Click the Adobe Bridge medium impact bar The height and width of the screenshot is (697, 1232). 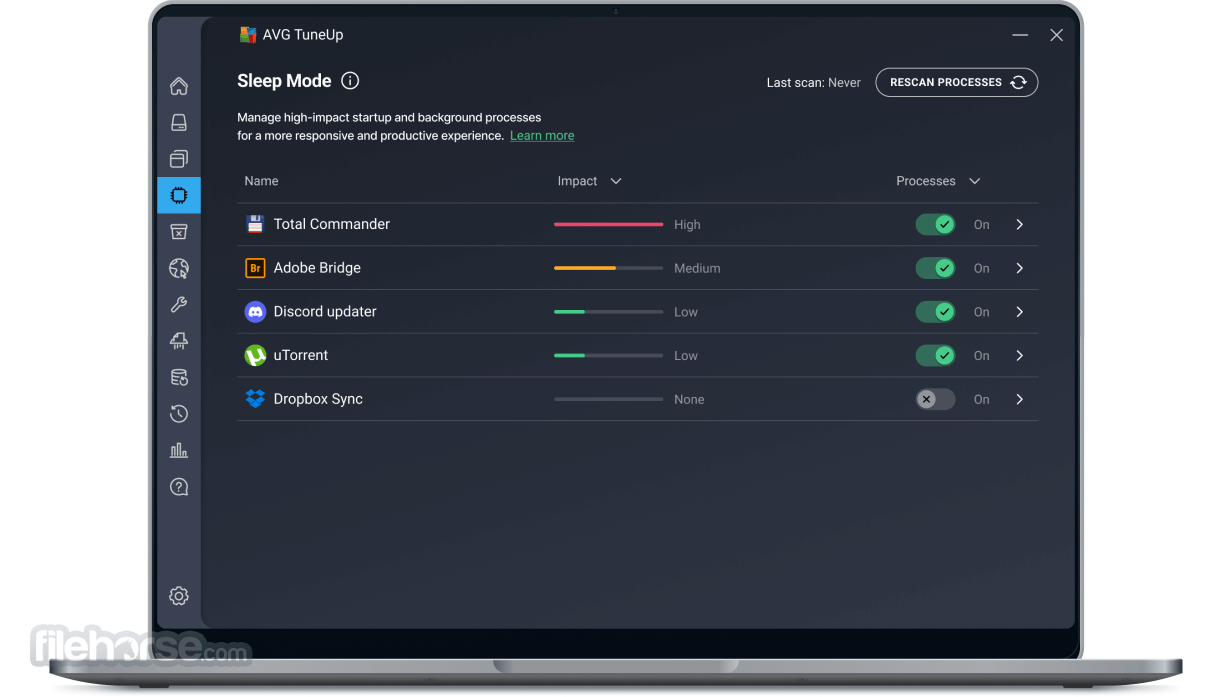tap(608, 268)
